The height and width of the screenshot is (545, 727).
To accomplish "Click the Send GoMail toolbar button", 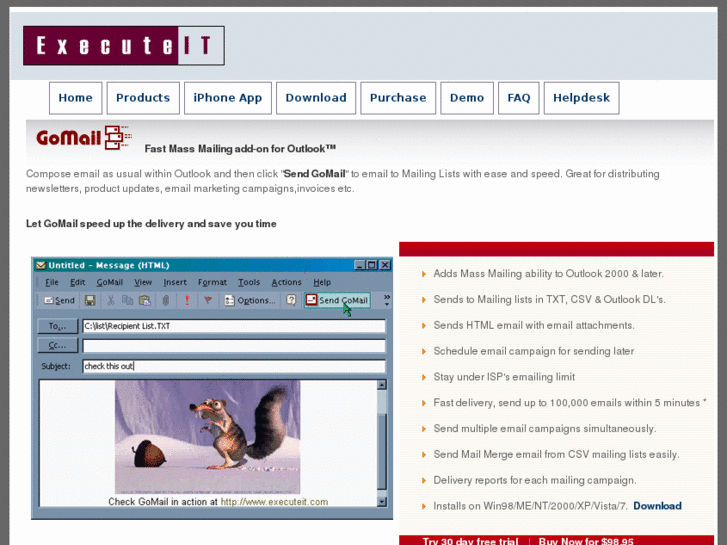I will coord(337,300).
